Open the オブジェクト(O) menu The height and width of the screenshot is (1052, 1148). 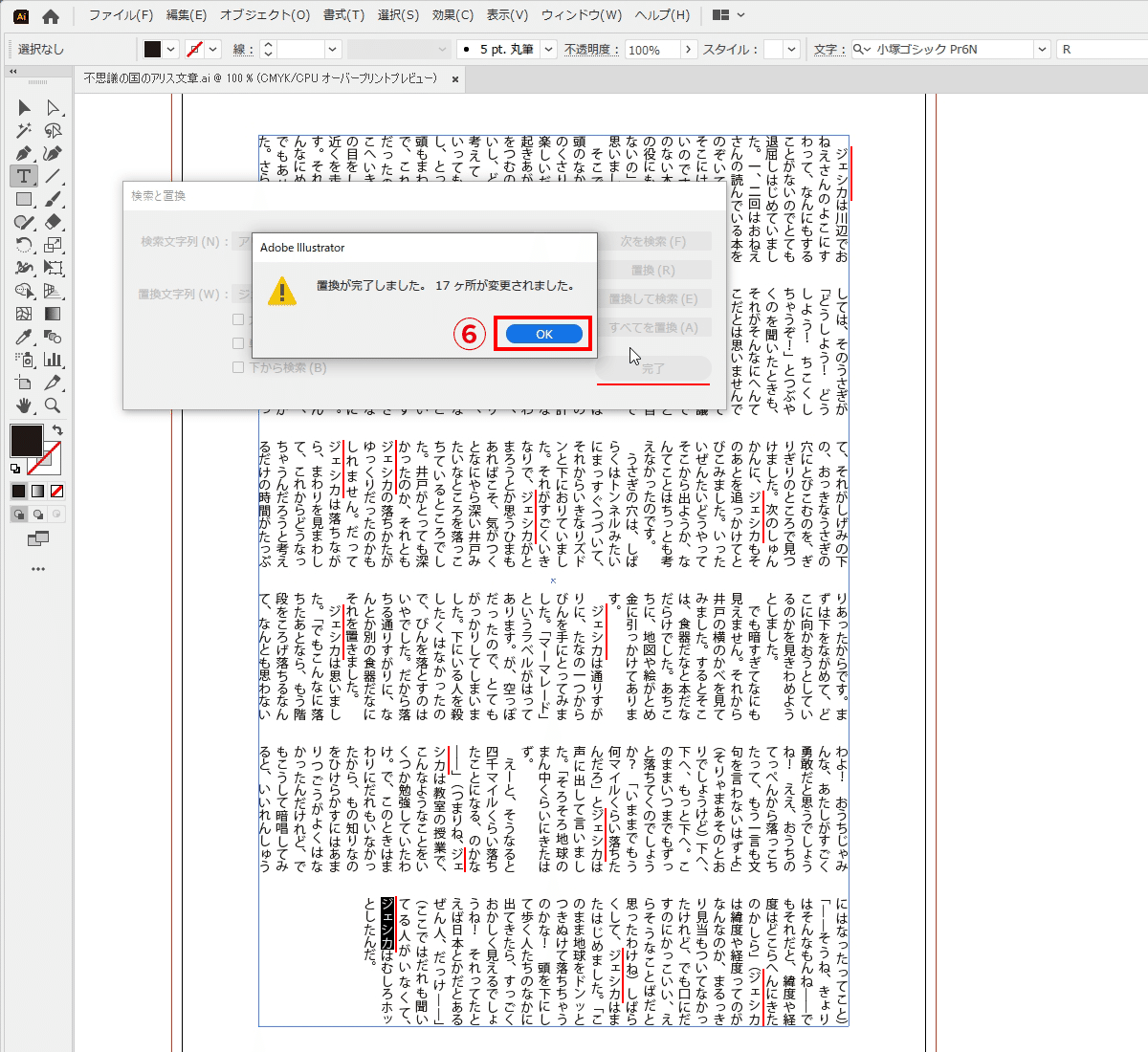265,15
